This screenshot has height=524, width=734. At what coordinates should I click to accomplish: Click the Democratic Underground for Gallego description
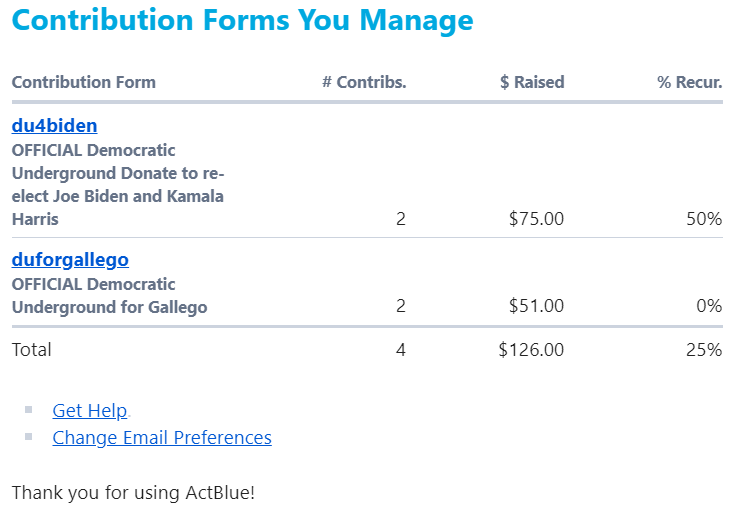[x=109, y=296]
